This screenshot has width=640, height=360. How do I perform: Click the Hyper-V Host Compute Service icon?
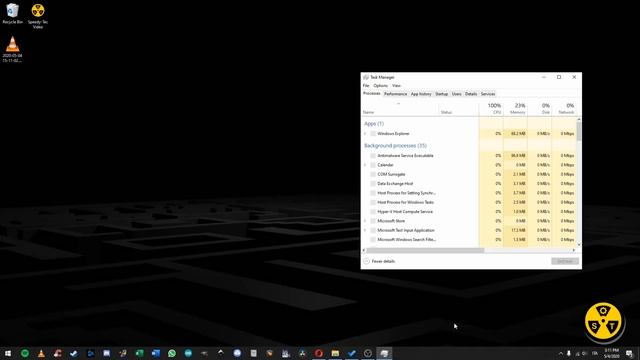373,211
